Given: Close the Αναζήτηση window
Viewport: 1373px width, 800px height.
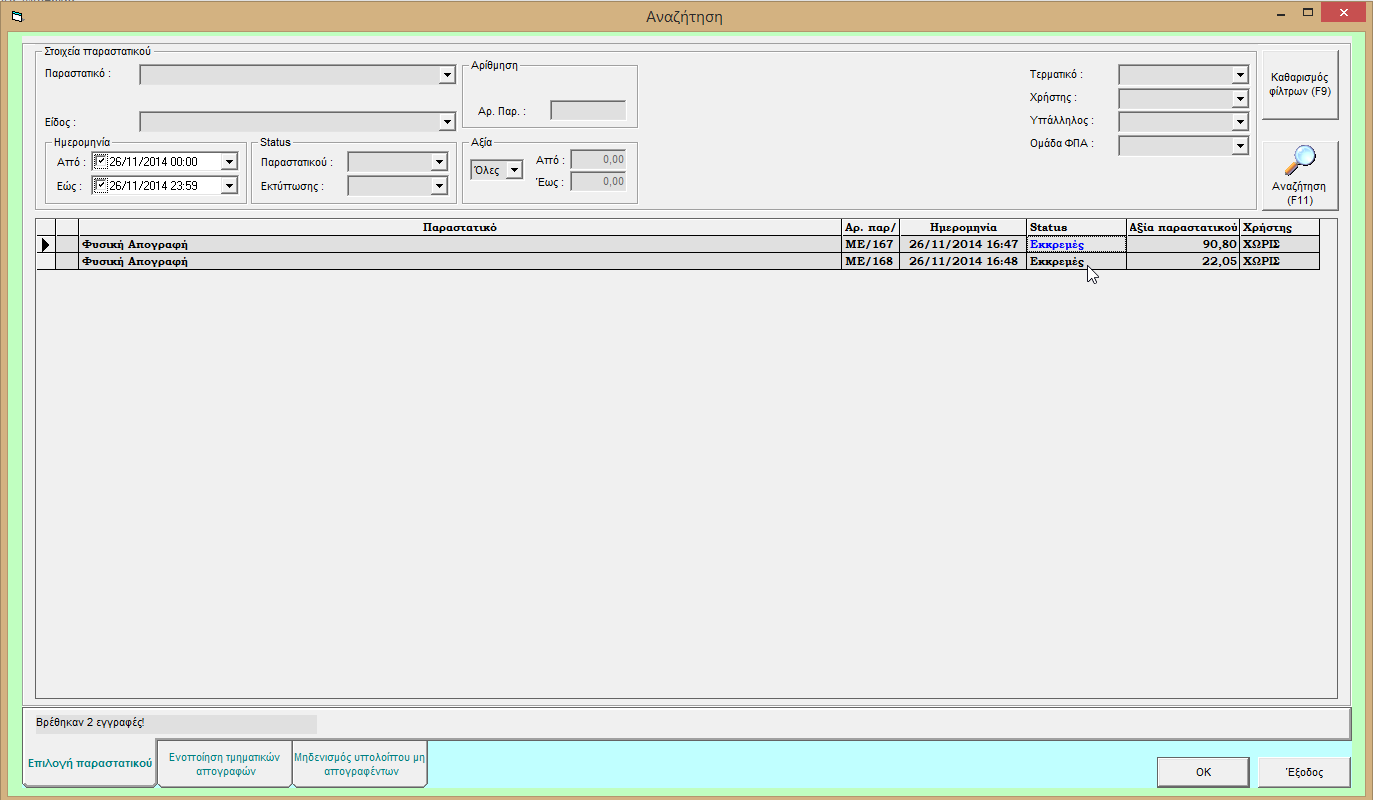Looking at the screenshot, I should 1345,11.
